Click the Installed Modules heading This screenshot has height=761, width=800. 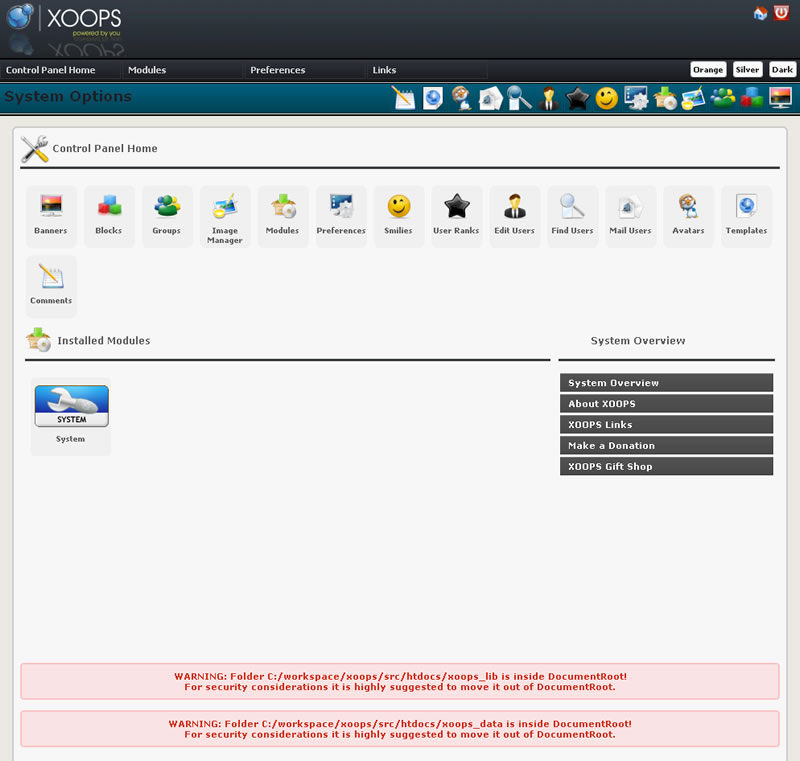pyautogui.click(x=104, y=341)
